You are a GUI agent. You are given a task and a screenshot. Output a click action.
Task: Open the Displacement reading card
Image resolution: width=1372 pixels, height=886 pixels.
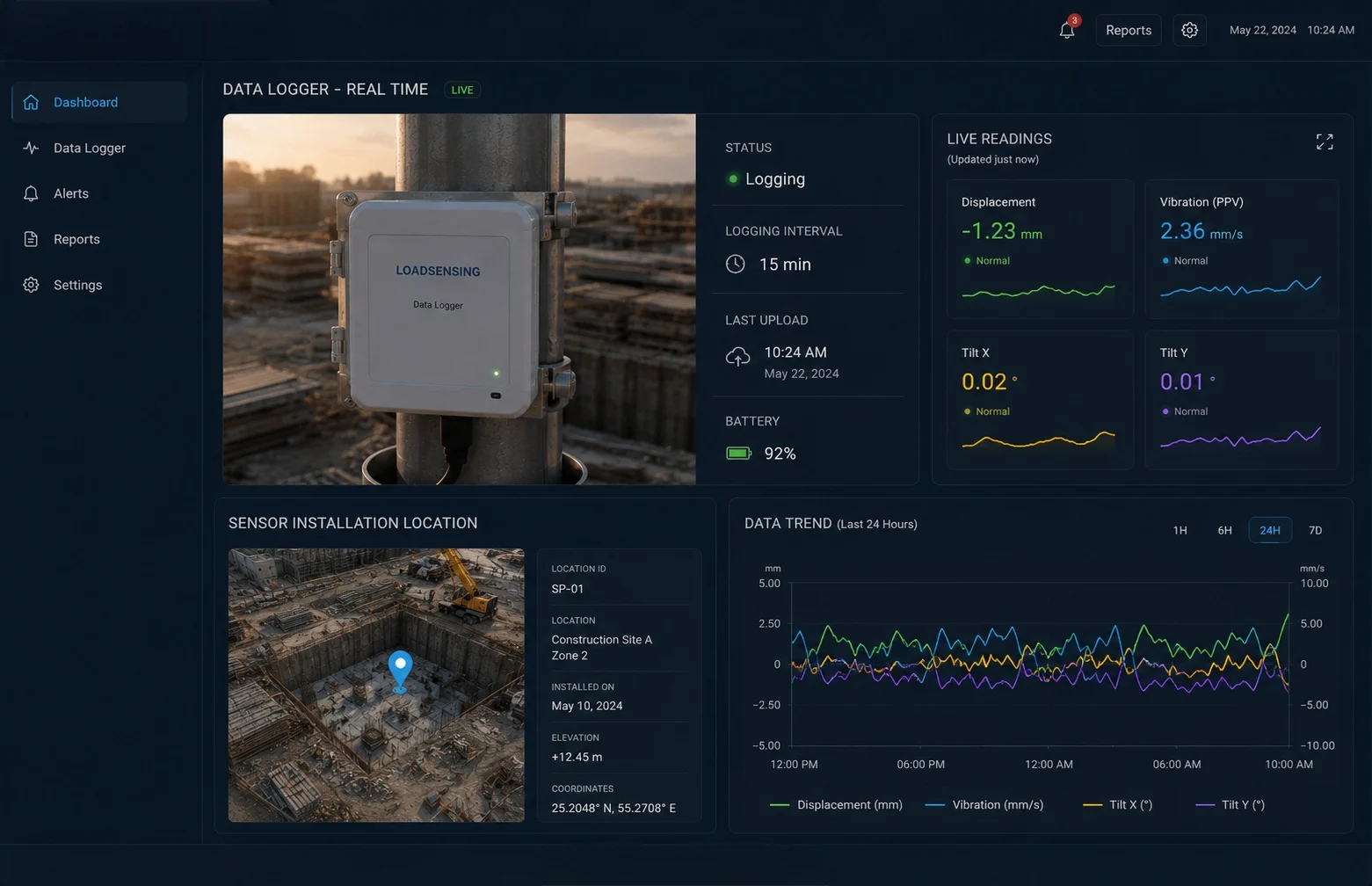(x=1040, y=249)
